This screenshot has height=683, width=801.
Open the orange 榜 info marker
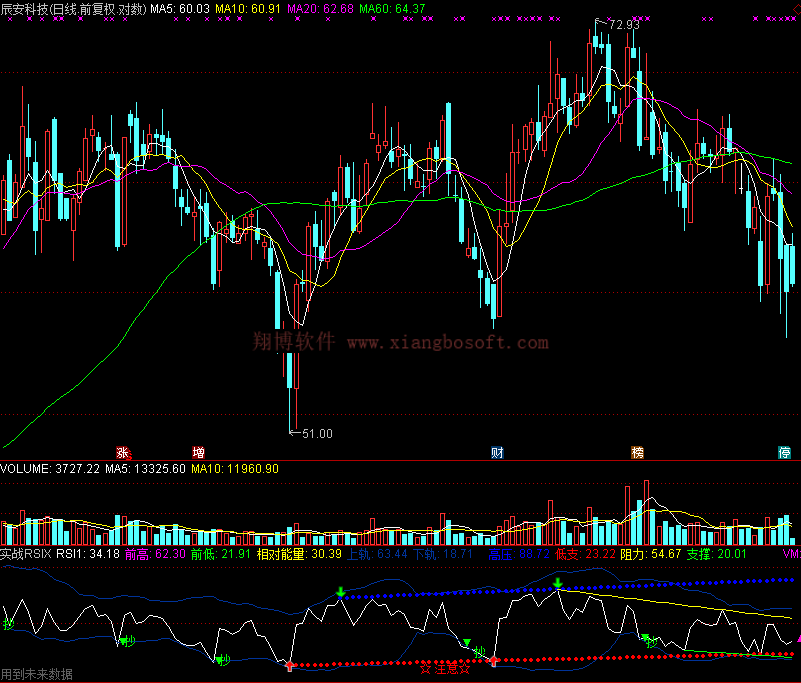tap(637, 452)
